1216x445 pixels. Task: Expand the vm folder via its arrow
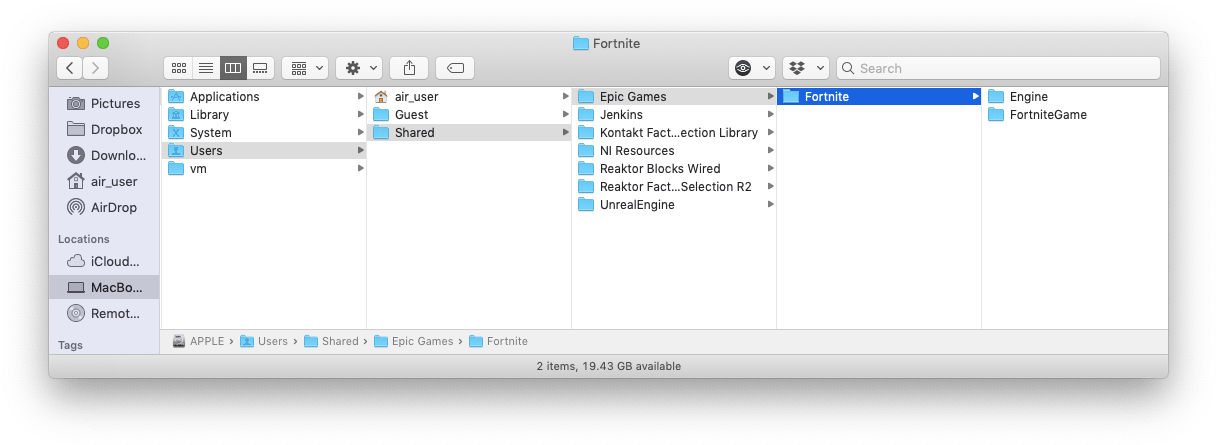[x=360, y=168]
